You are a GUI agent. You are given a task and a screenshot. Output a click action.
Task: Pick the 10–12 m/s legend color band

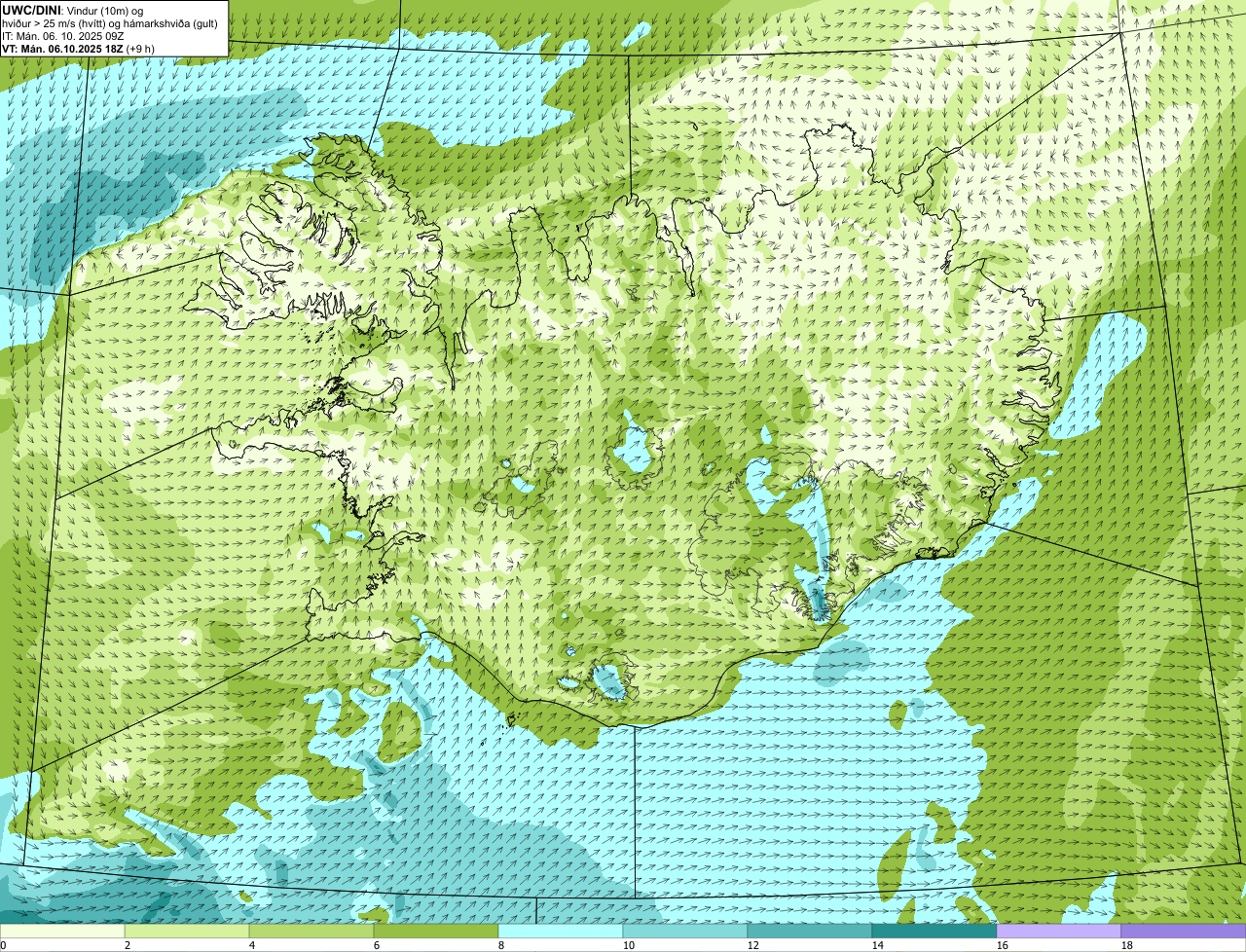685,931
